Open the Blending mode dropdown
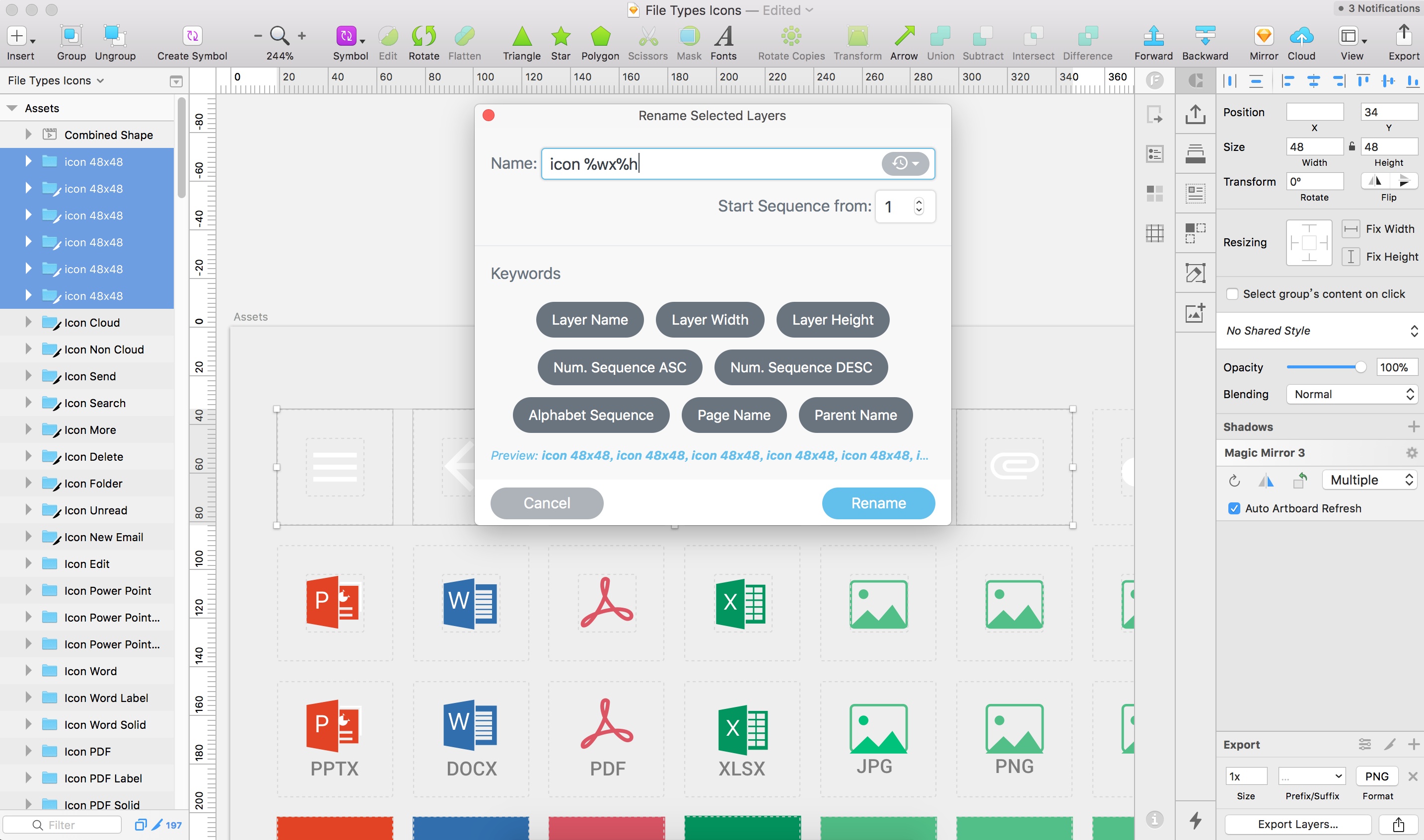The height and width of the screenshot is (840, 1424). 1352,395
